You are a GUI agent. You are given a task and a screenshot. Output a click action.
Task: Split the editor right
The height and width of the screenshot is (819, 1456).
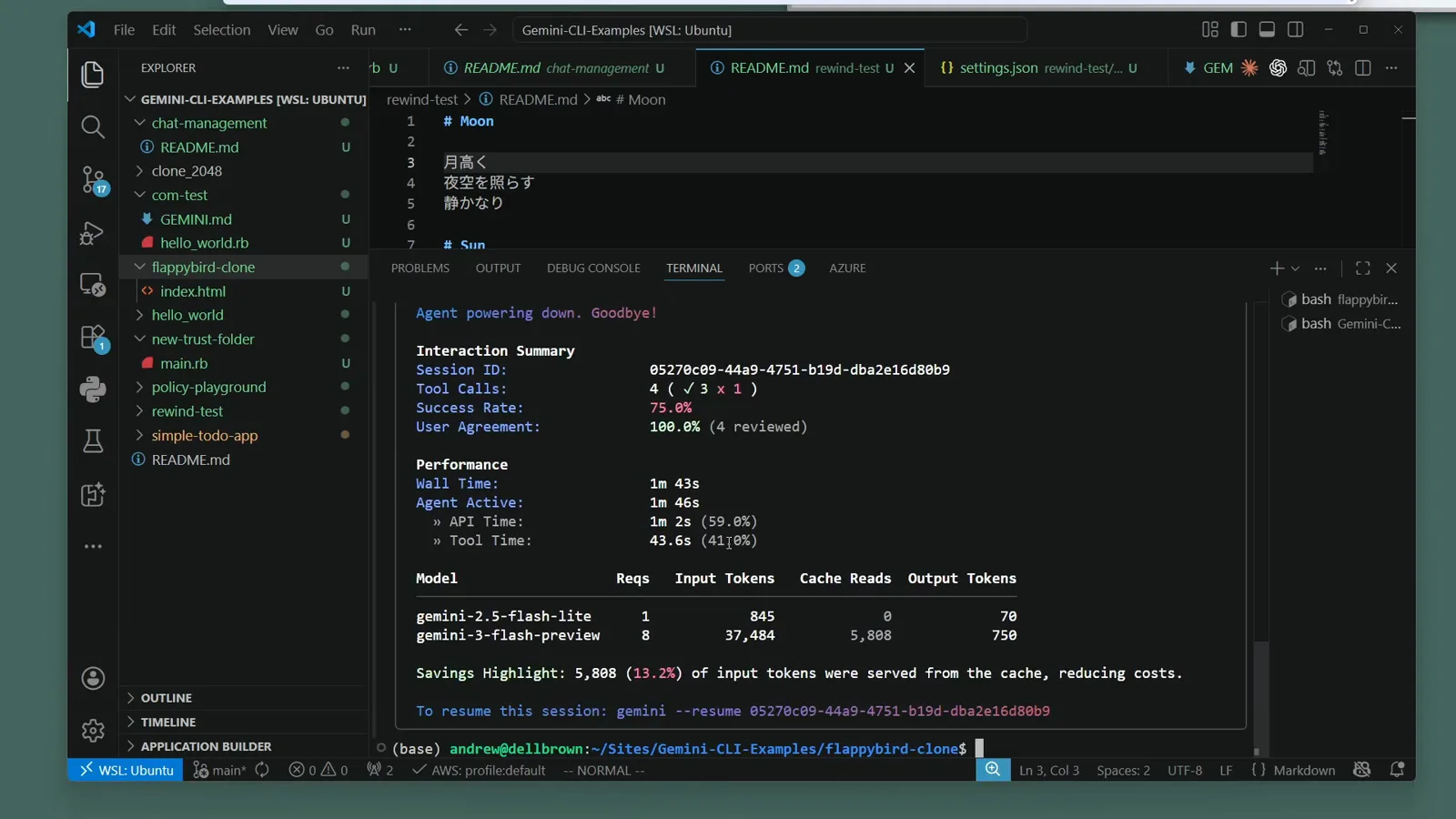1362,67
